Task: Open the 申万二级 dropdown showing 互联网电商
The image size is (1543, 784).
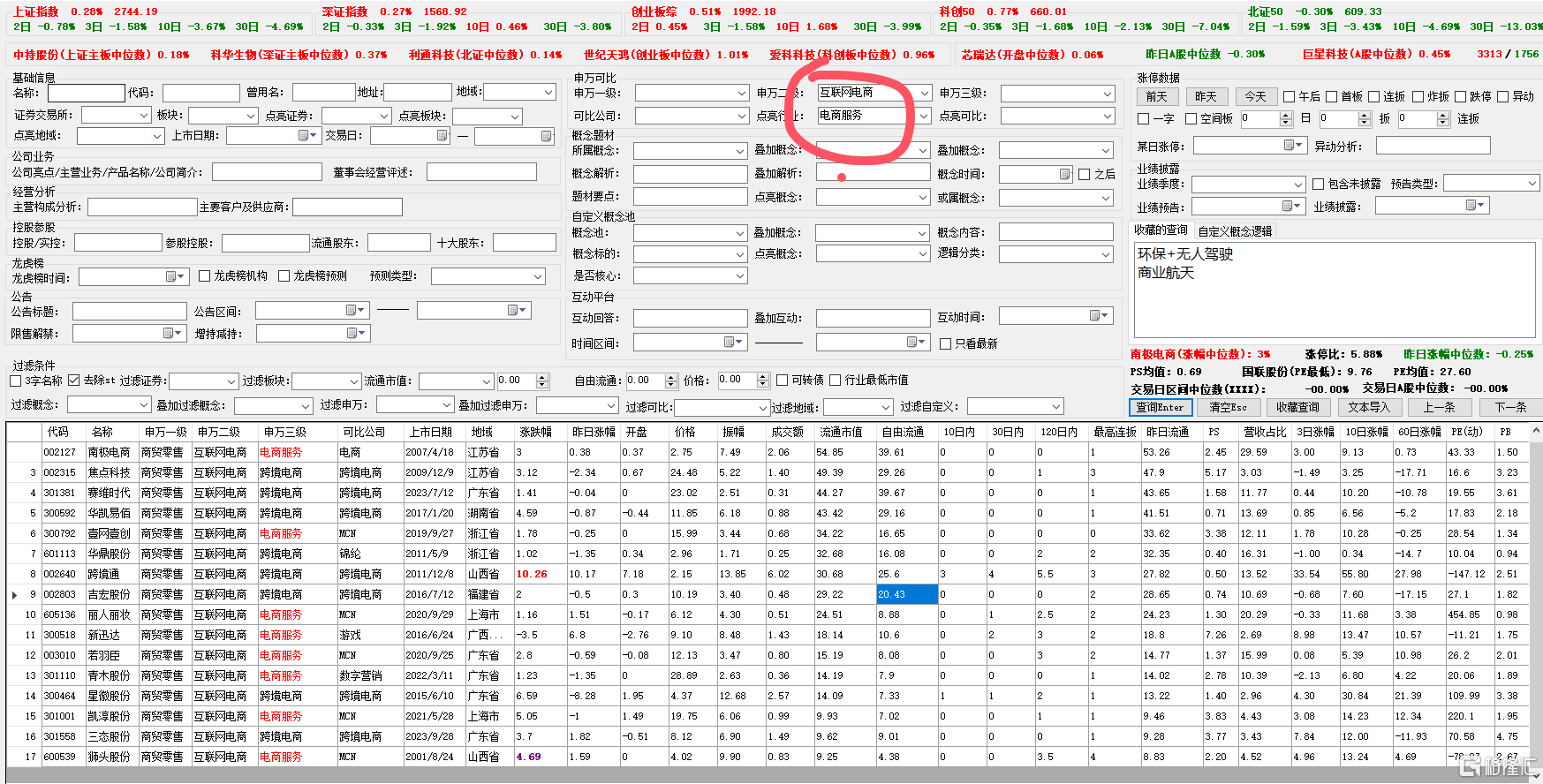Action: tap(924, 93)
